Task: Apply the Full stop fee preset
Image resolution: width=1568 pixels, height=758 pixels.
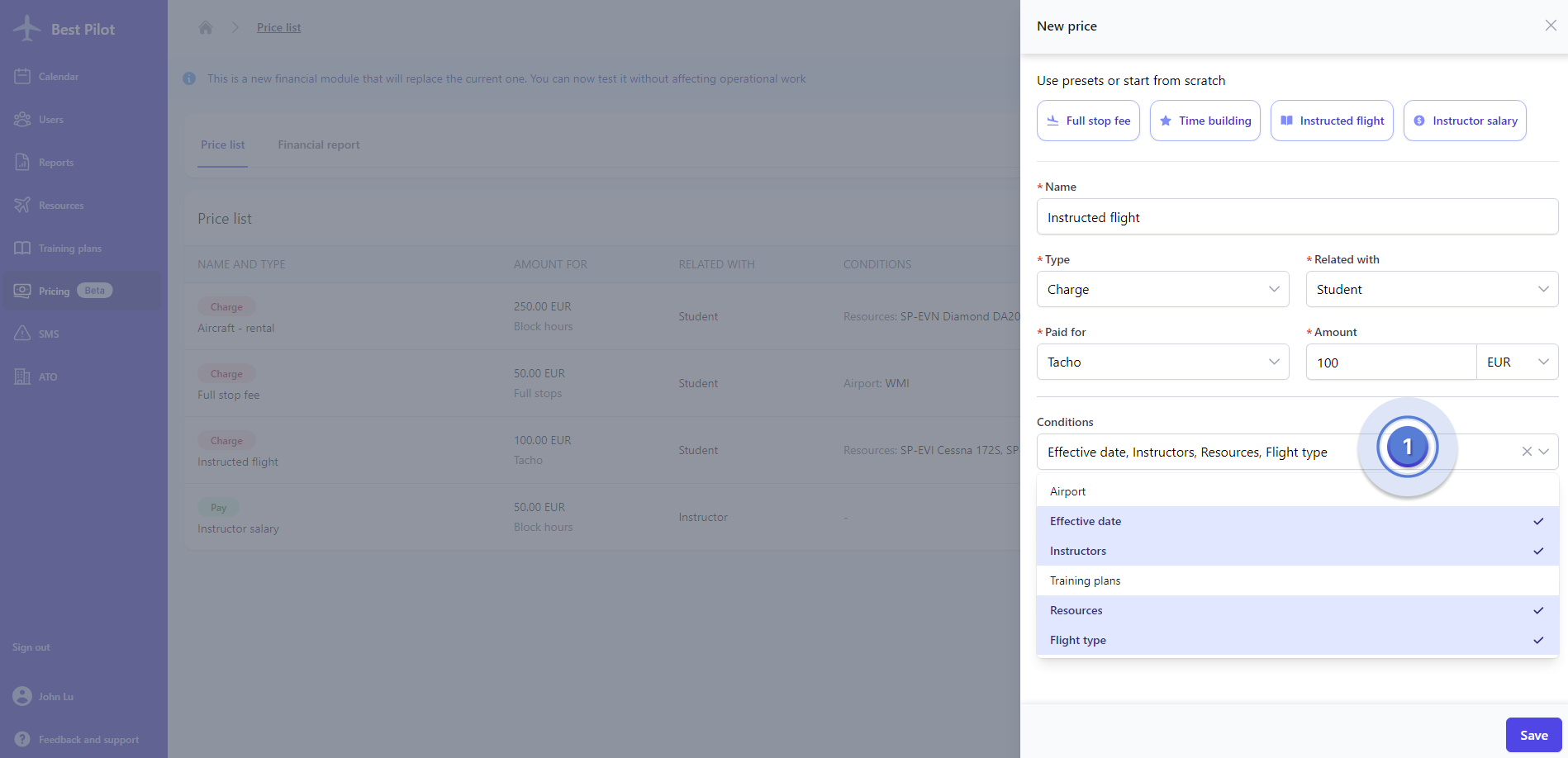Action: point(1088,121)
